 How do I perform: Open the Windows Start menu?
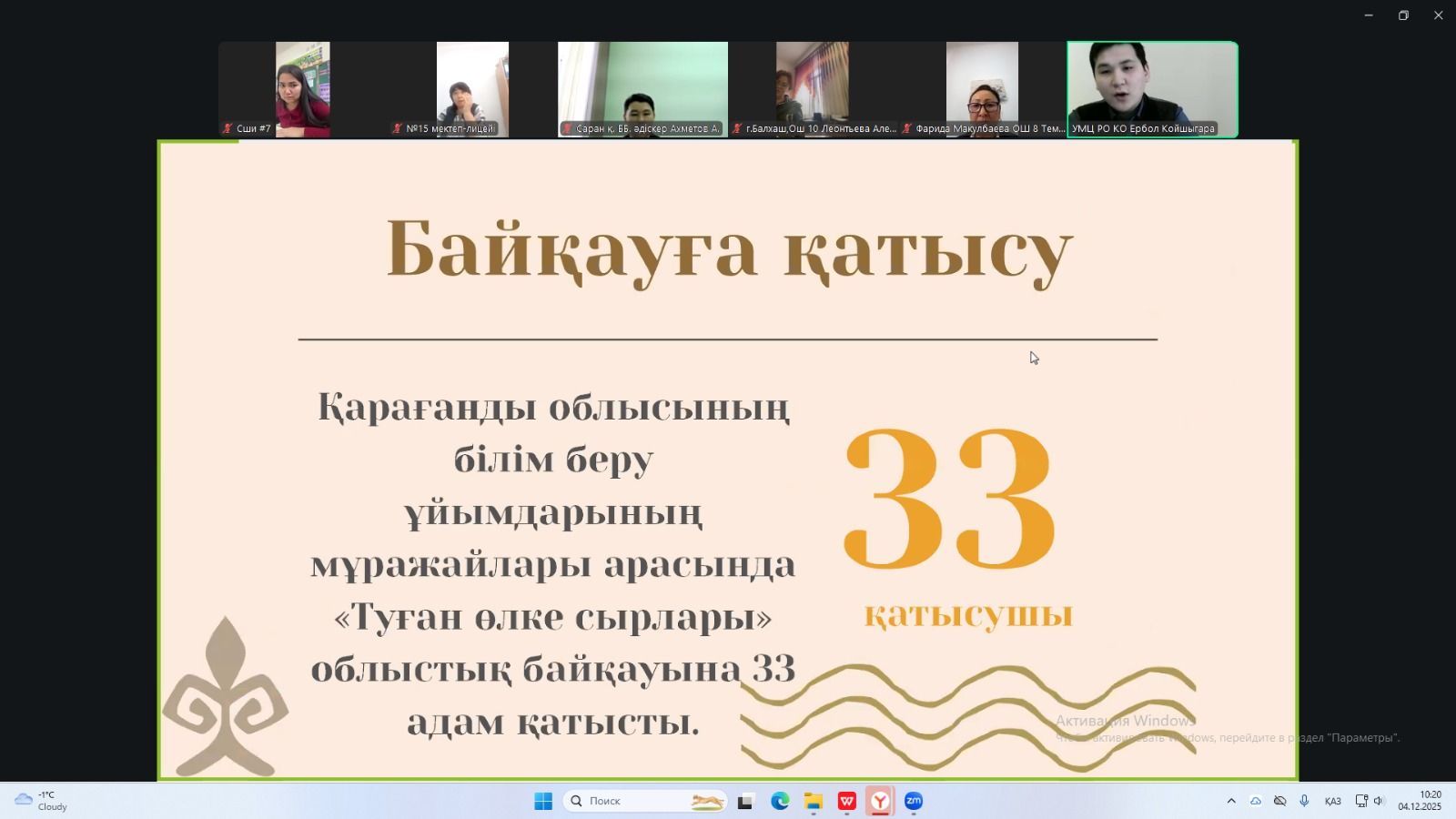point(543,801)
